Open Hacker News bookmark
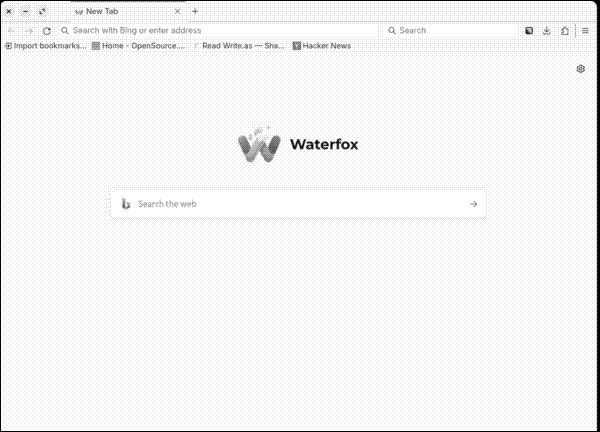The image size is (600, 432). (322, 46)
